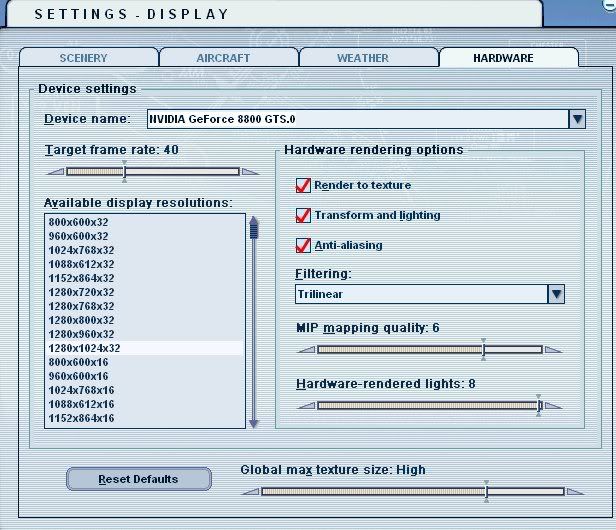This screenshot has width=616, height=530.
Task: Go to the Weather tab
Action: tap(368, 57)
